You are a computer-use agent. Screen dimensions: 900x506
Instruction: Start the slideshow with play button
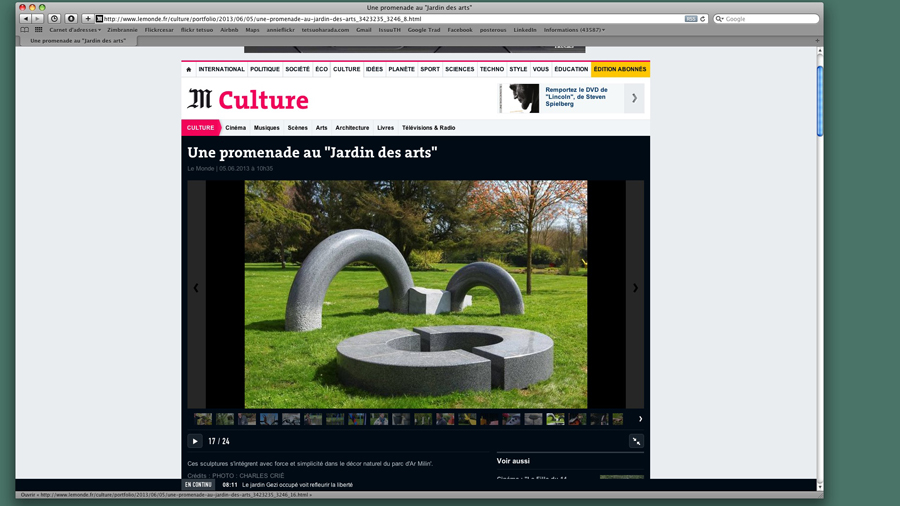click(195, 441)
